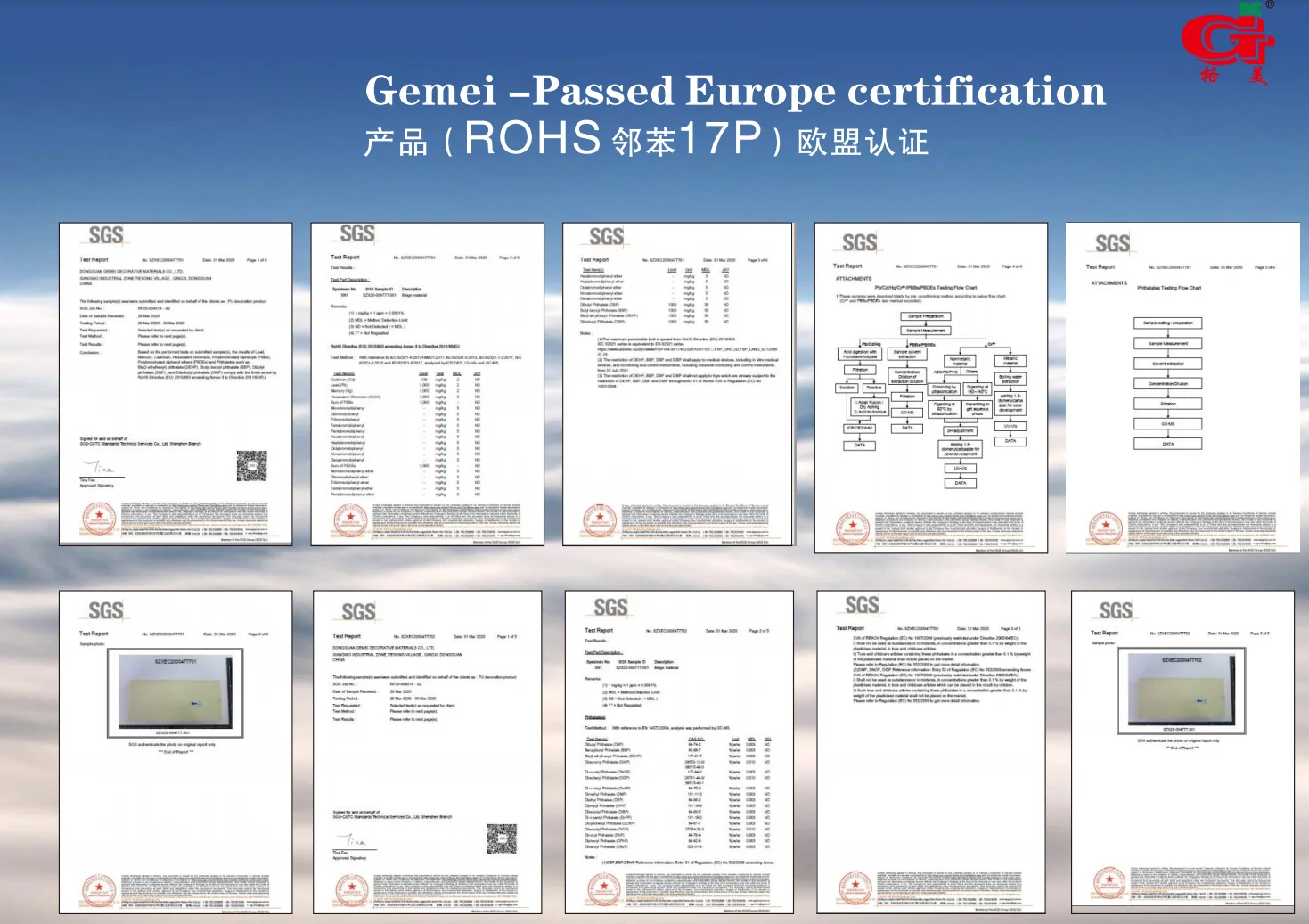Click 'Solvent extraction' box in the Phthalates chart
This screenshot has height=924, width=1309.
point(1168,364)
